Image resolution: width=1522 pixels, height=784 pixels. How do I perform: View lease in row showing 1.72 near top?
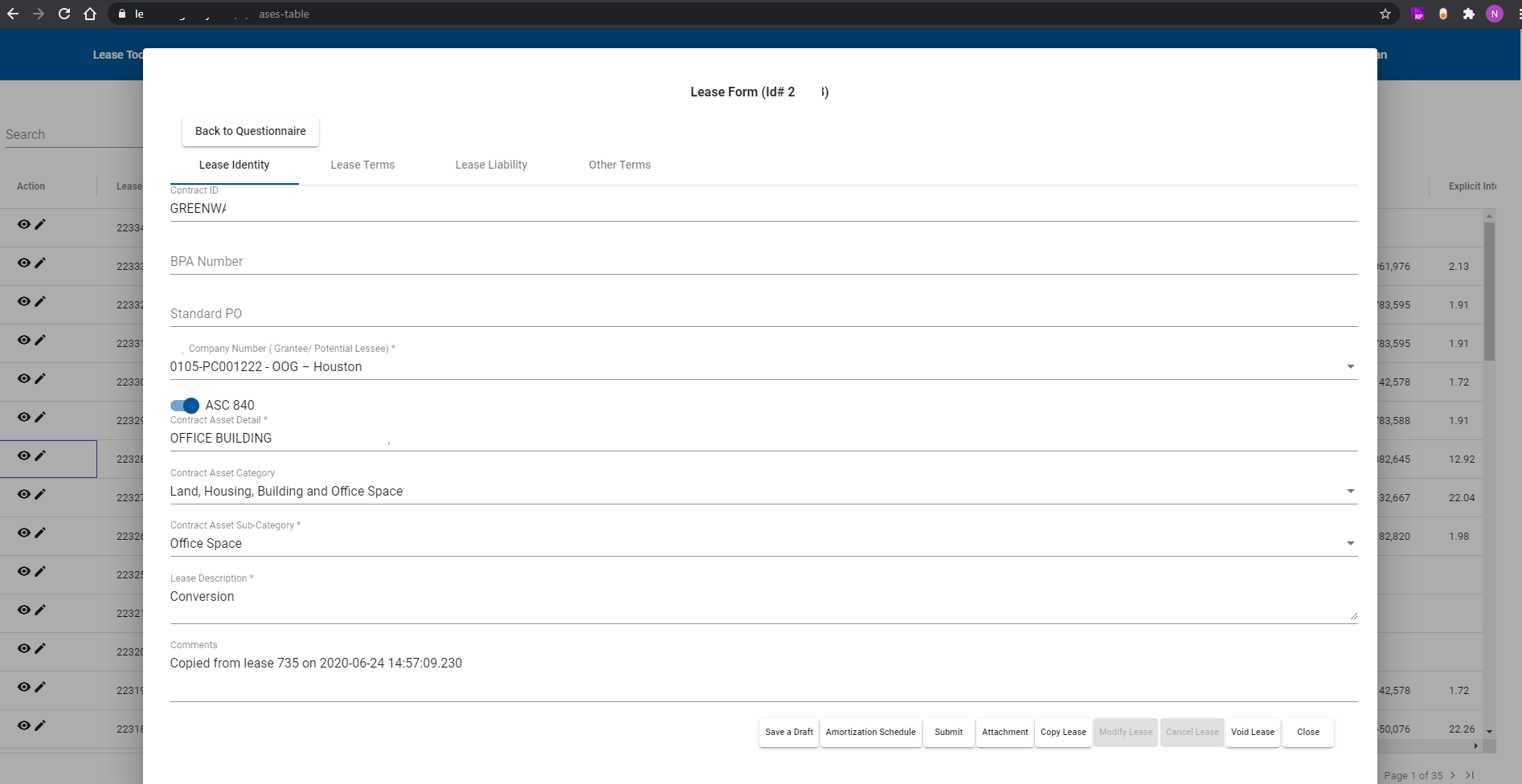(x=24, y=378)
